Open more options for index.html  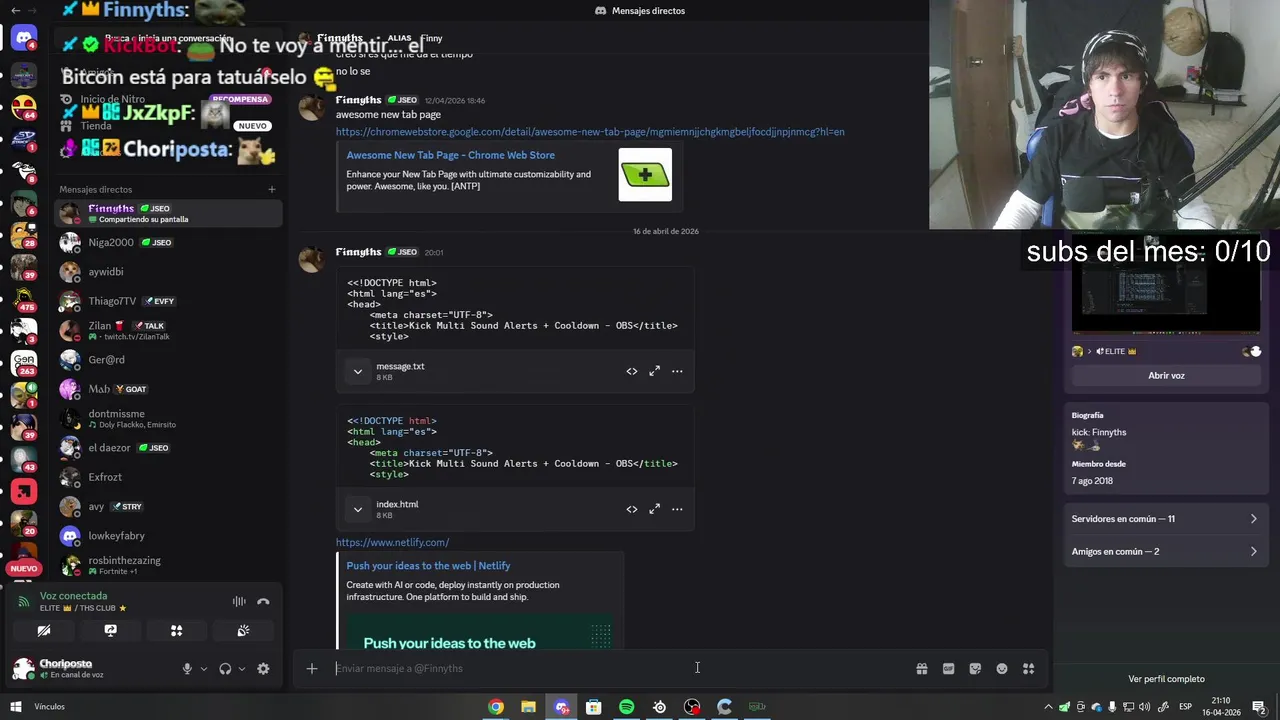677,509
